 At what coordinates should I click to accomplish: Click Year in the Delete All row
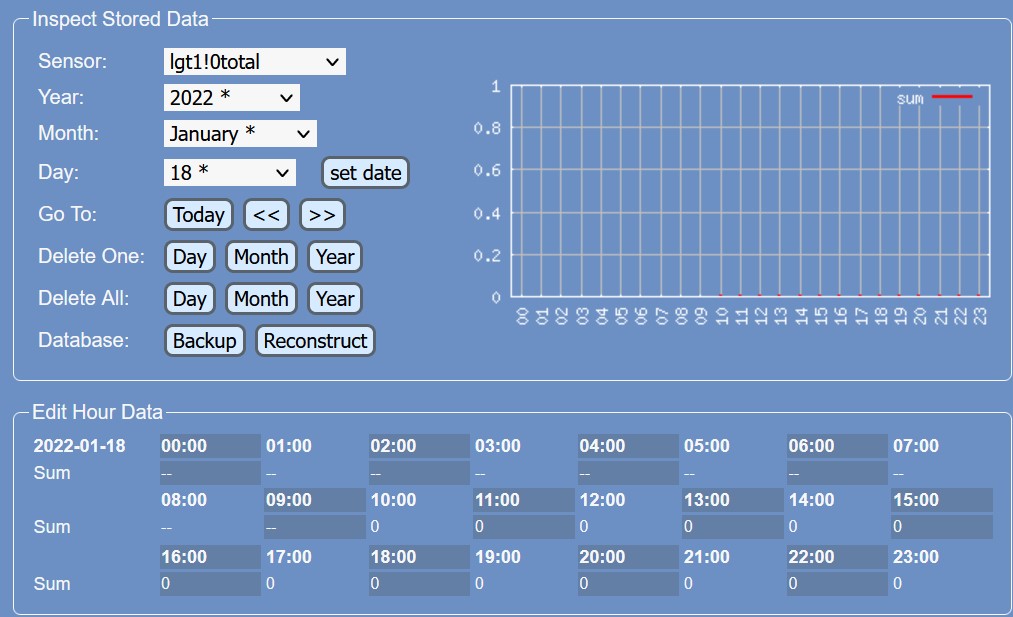pos(335,298)
